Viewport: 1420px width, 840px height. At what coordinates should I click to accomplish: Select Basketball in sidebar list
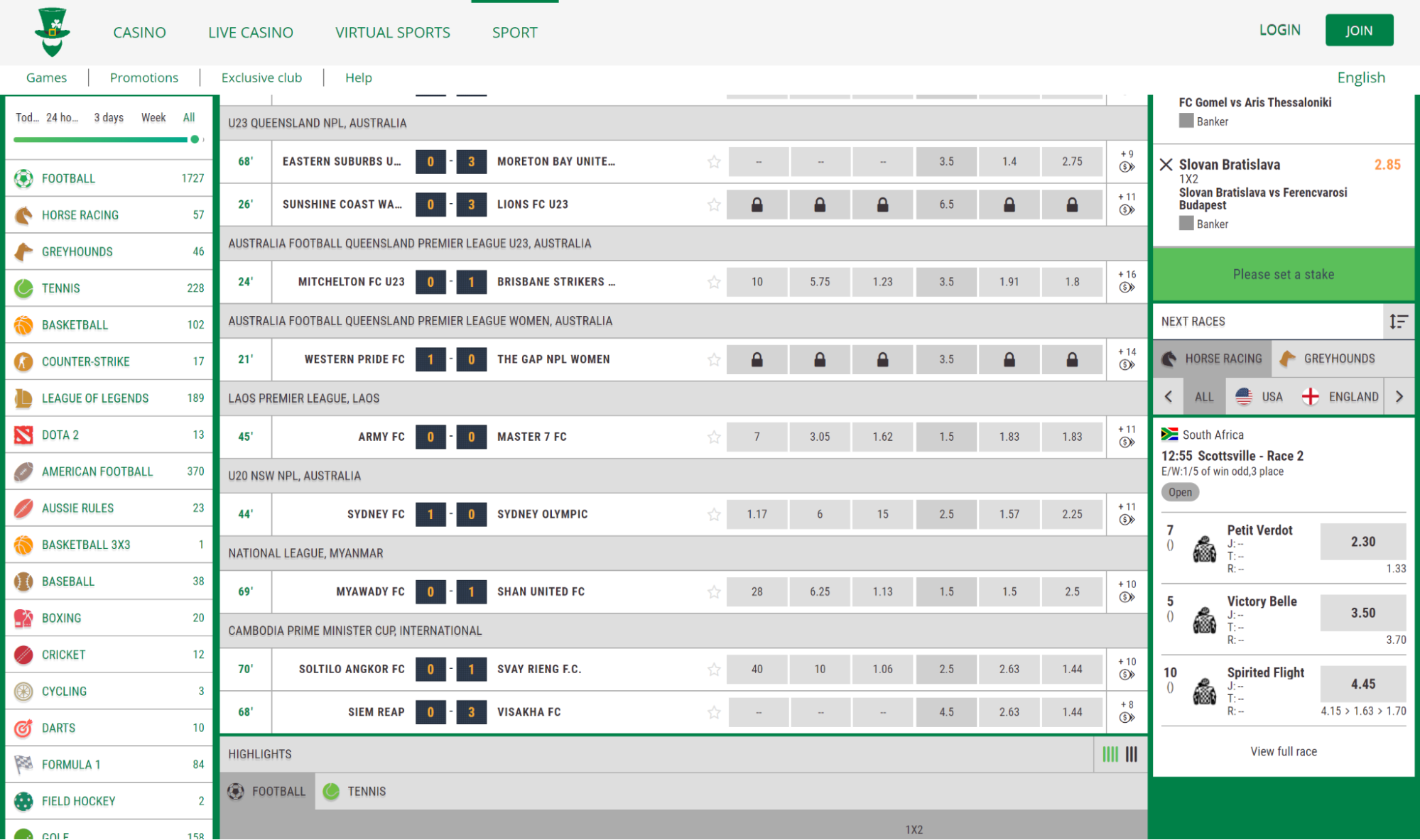[x=109, y=324]
